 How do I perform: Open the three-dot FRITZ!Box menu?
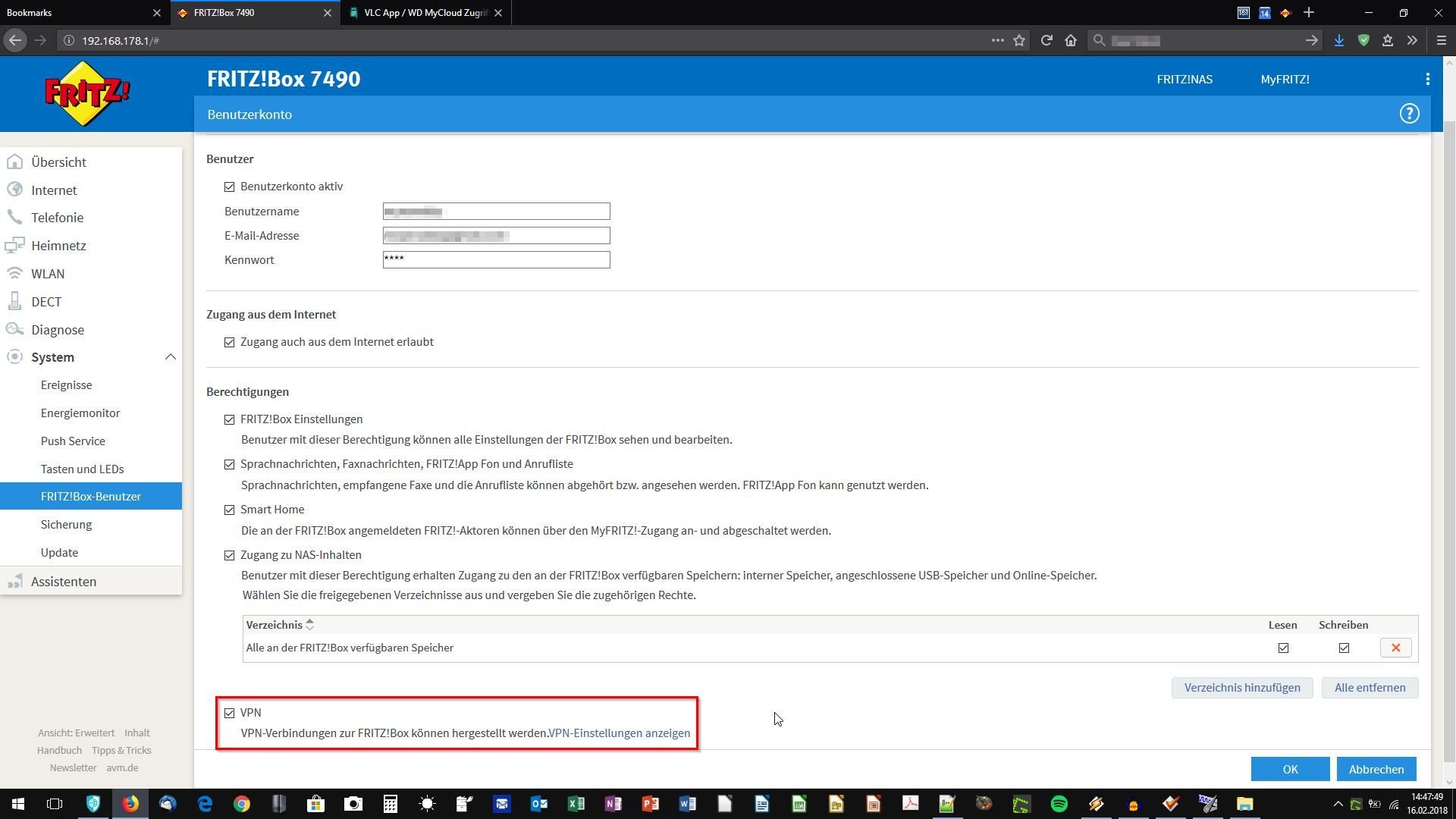click(1428, 79)
